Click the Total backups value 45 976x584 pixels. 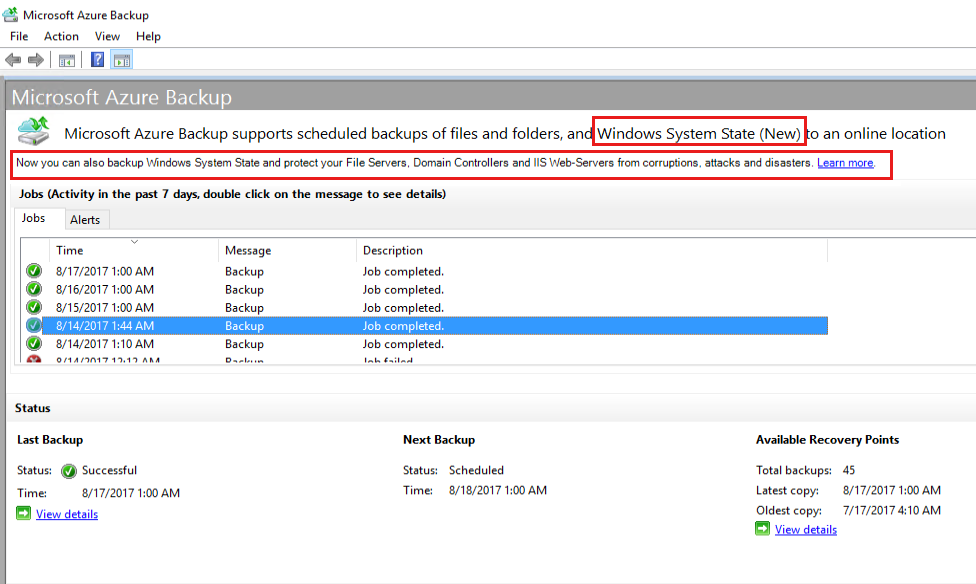point(849,470)
